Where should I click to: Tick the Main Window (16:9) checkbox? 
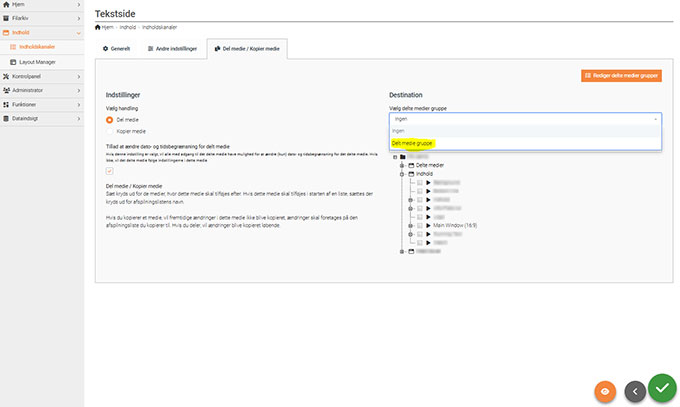click(419, 226)
